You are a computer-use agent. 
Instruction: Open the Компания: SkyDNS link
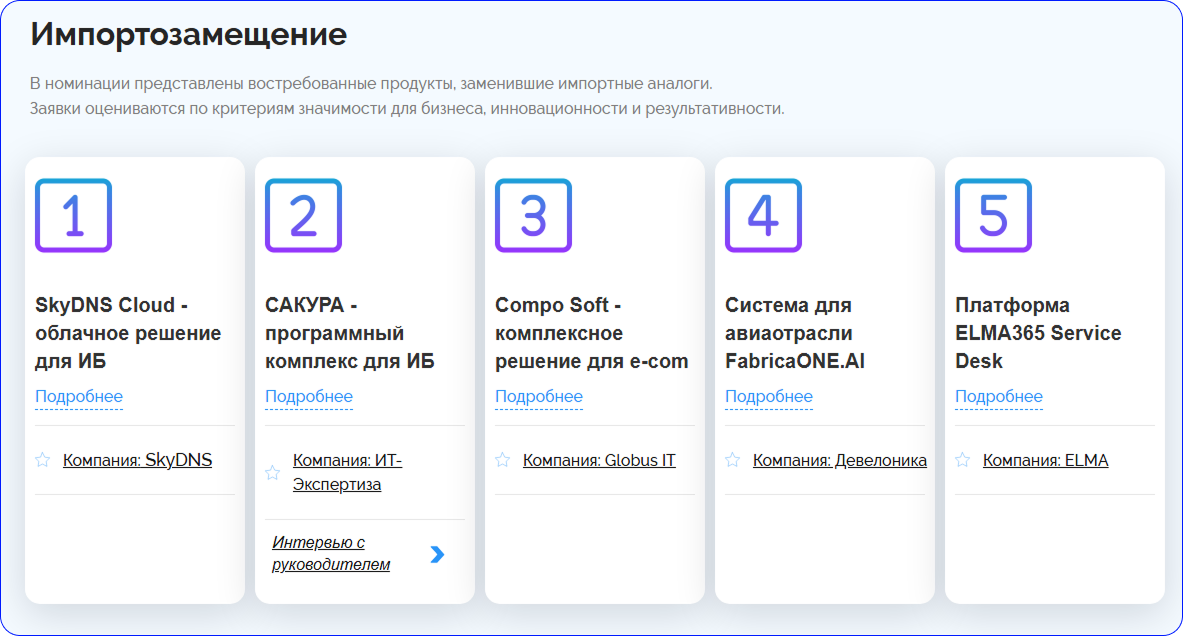tap(137, 461)
